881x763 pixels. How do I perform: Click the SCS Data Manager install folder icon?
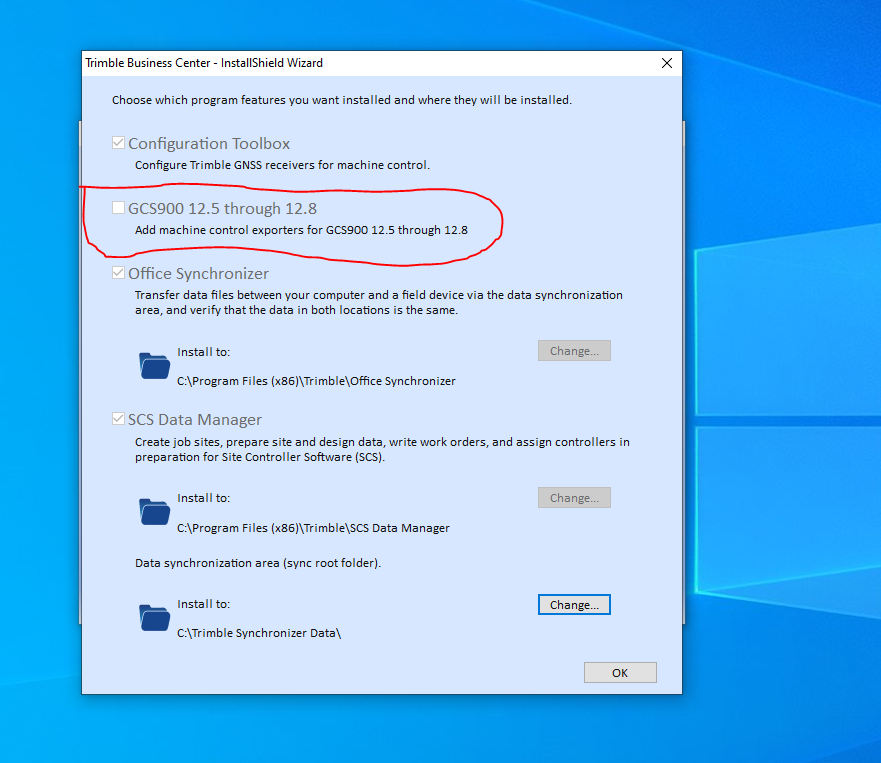click(x=154, y=512)
